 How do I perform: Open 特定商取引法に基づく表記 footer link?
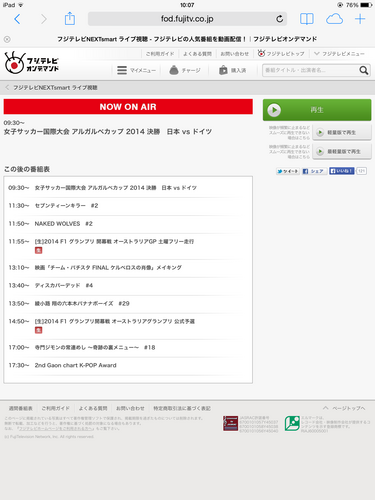[182, 408]
